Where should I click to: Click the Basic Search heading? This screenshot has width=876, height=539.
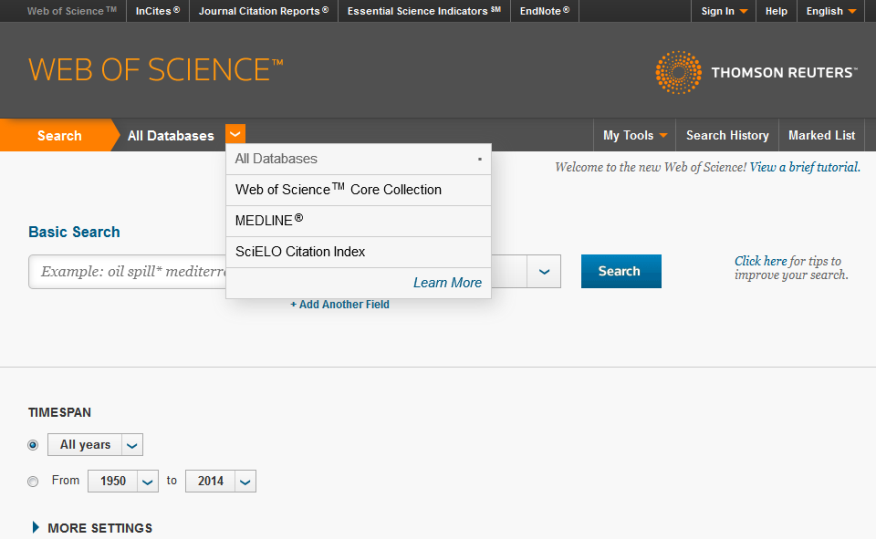tap(74, 232)
